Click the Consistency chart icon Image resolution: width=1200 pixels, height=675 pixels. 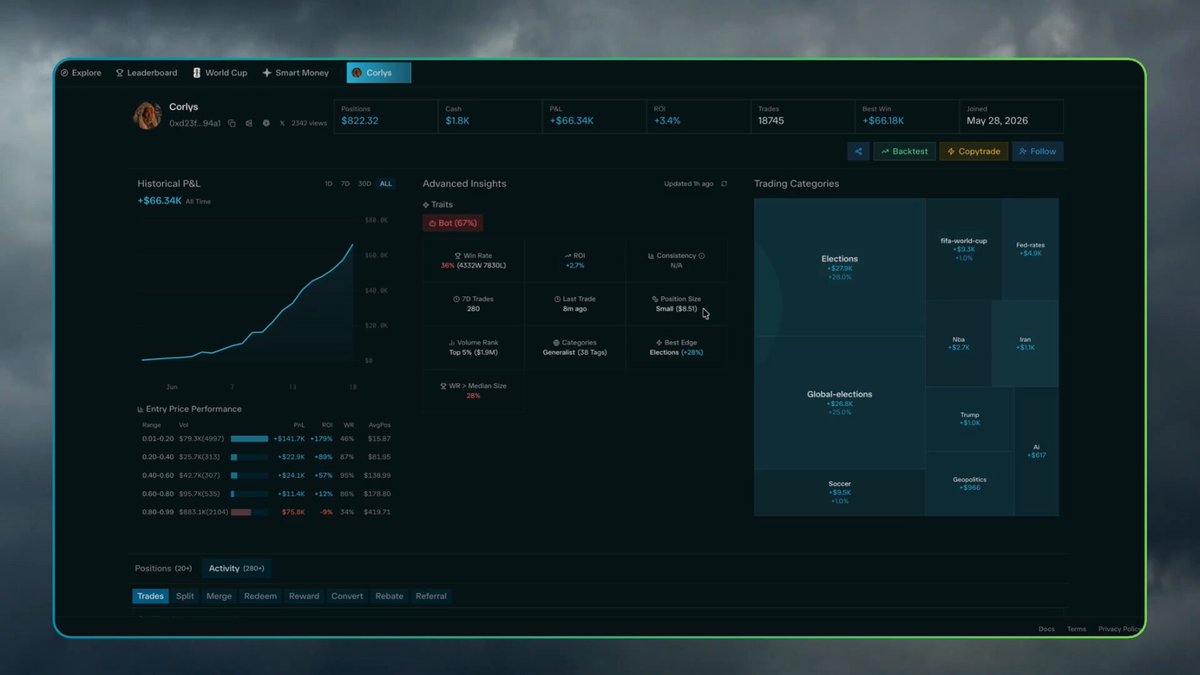coord(651,256)
